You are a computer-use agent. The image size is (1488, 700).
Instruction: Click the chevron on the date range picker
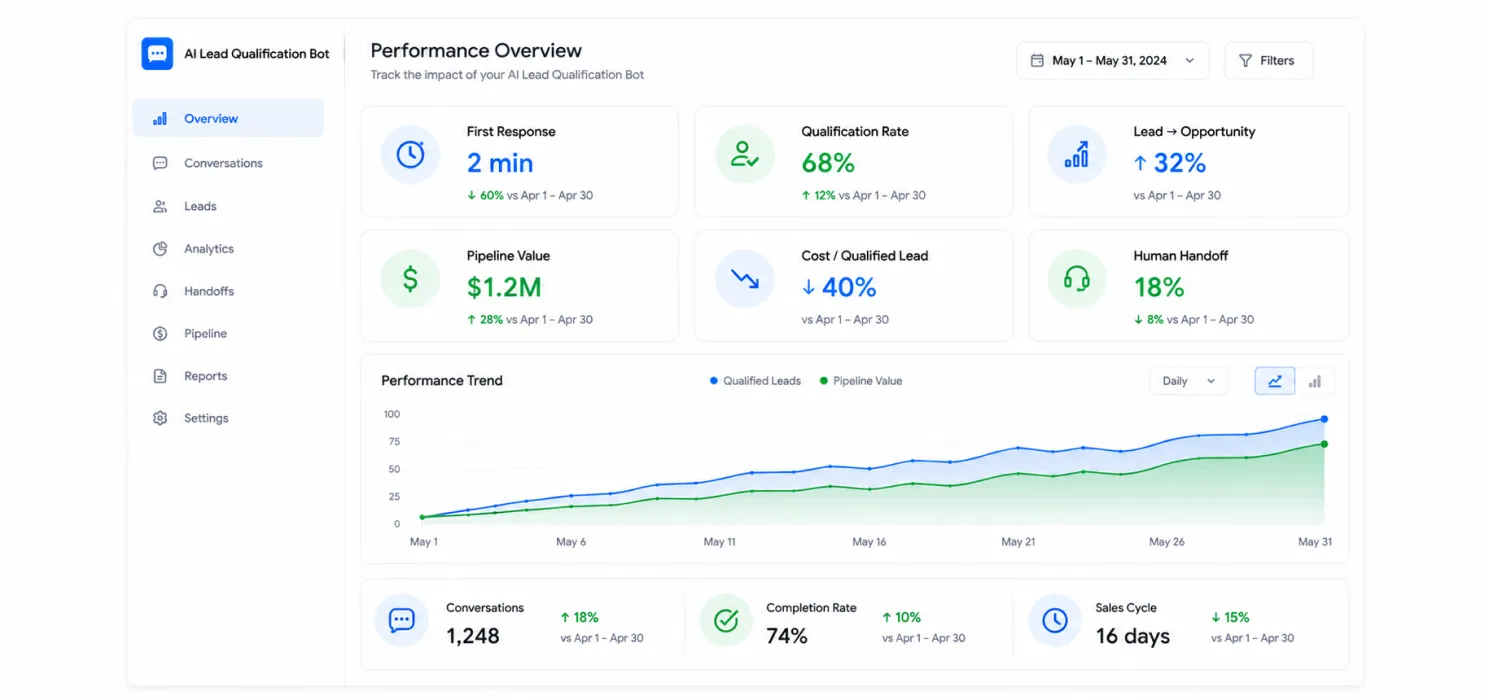point(1190,61)
